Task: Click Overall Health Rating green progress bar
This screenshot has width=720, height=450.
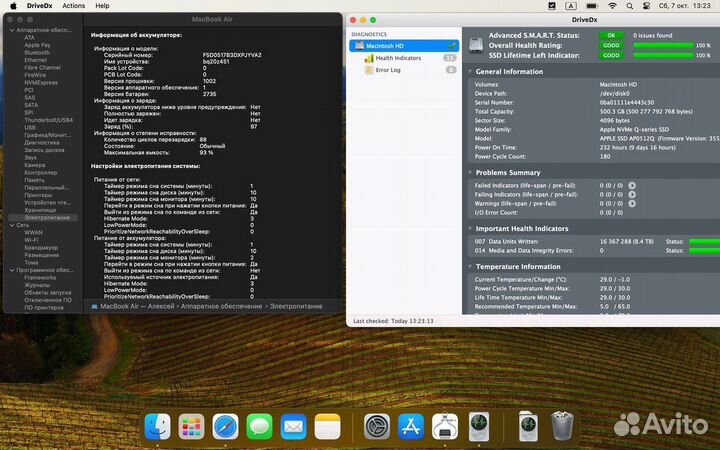Action: 663,45
